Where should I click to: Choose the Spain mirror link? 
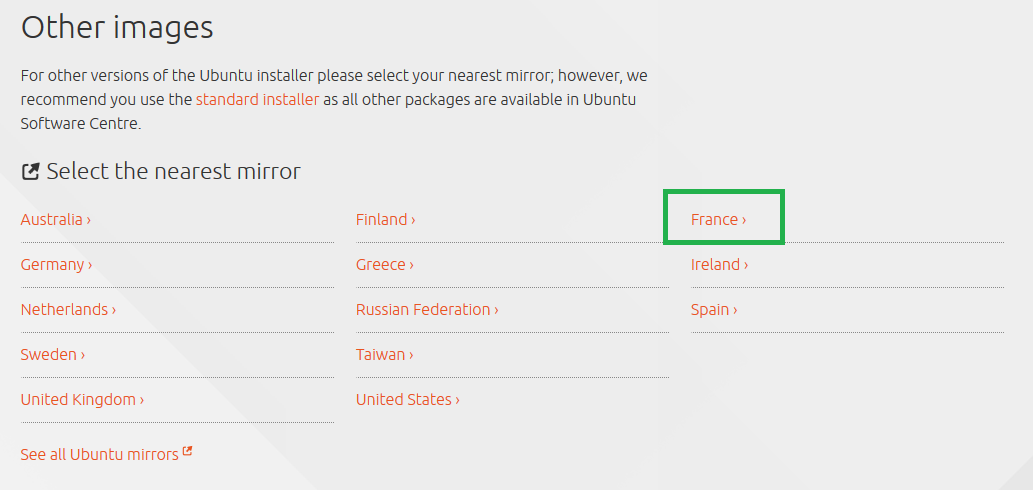tap(714, 310)
